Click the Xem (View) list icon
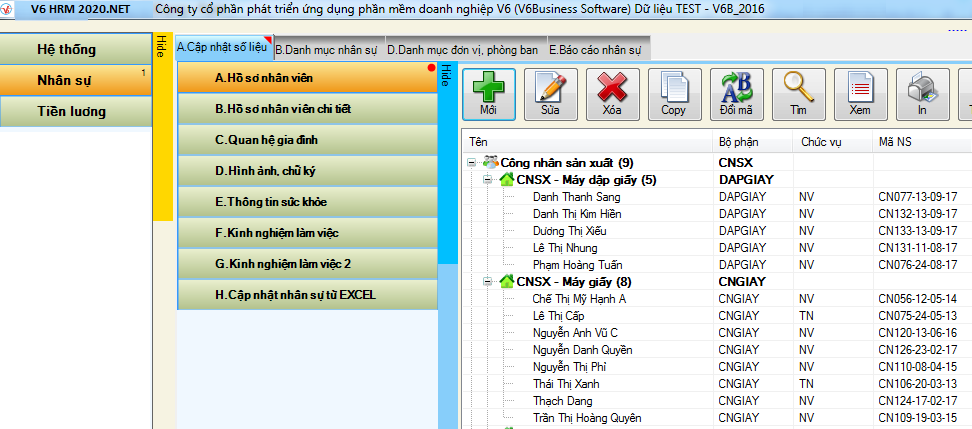The width and height of the screenshot is (972, 429). pyautogui.click(x=860, y=94)
